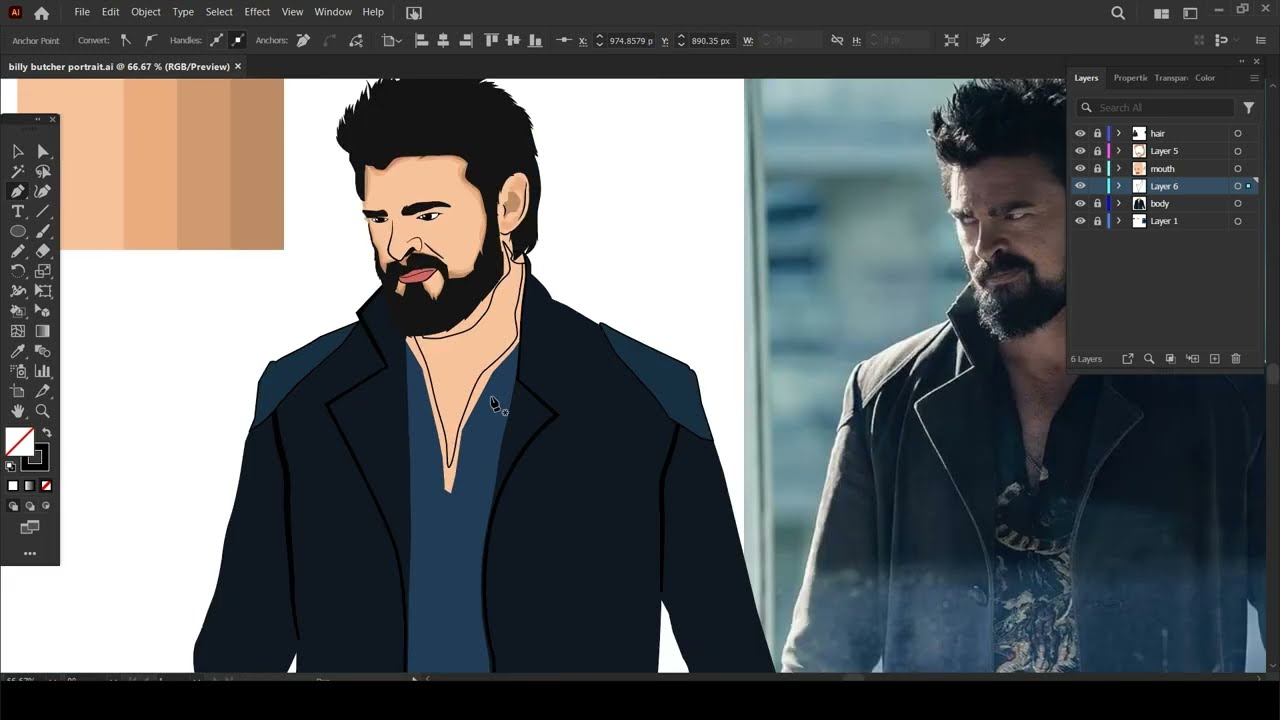Create new layer in Layers panel
This screenshot has height=720, width=1280.
coord(1214,359)
